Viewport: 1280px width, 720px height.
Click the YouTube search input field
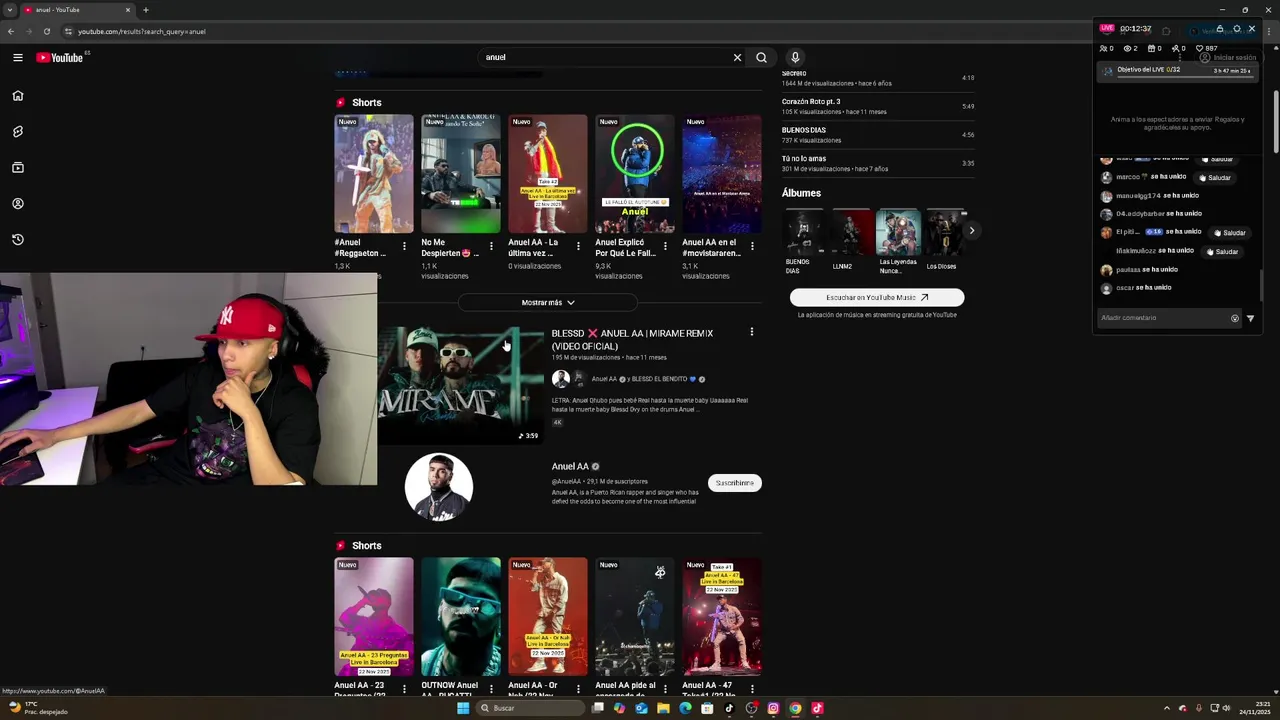pos(605,57)
